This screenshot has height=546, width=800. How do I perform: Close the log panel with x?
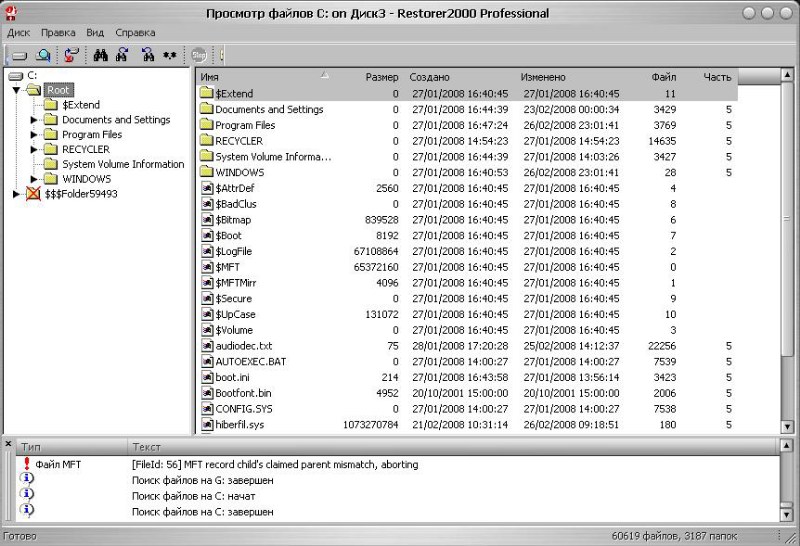coord(8,443)
